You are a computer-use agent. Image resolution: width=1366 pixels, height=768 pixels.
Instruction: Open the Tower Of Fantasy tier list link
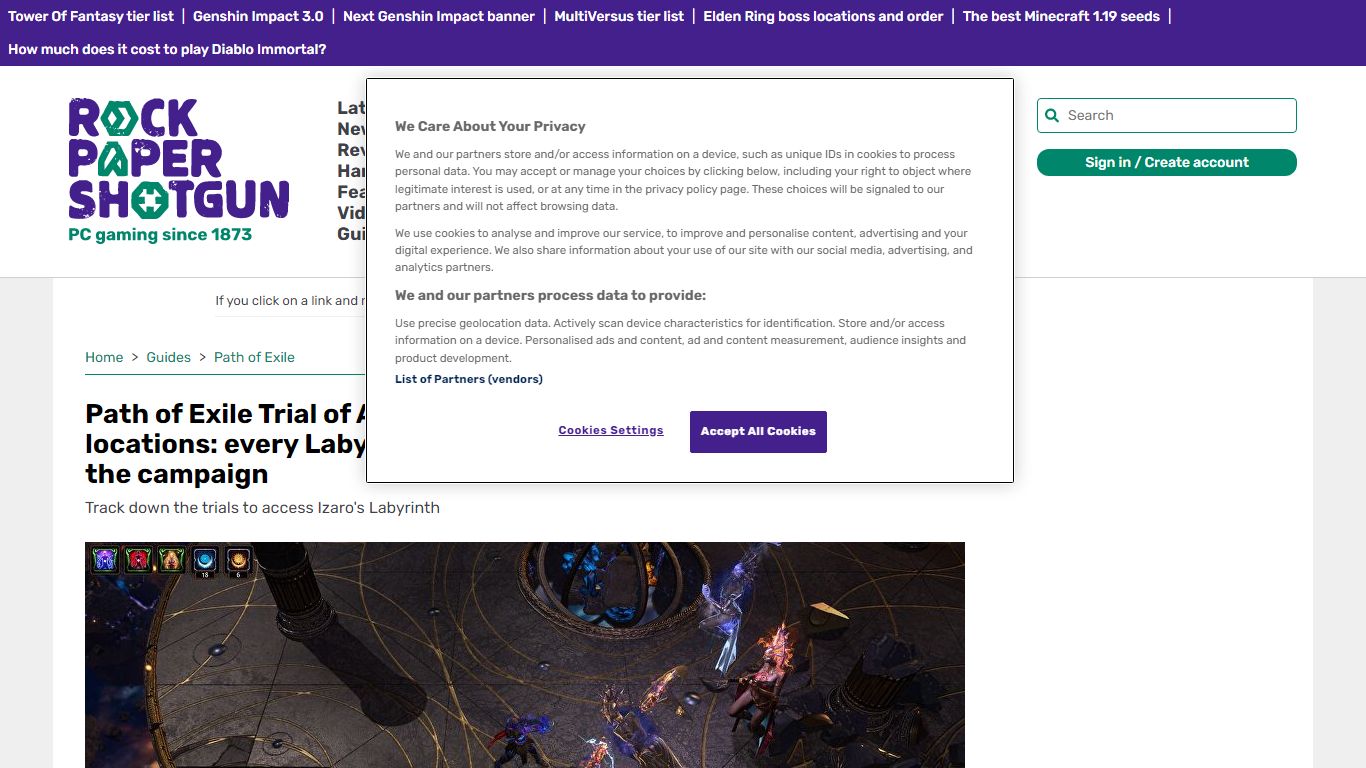pyautogui.click(x=91, y=16)
